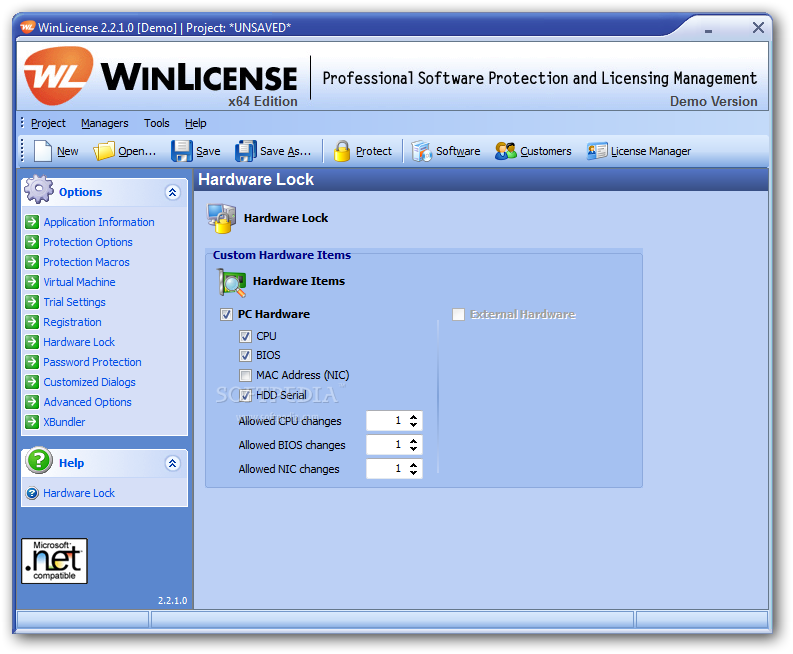Decrease Allowed NIC changes value

414,473
